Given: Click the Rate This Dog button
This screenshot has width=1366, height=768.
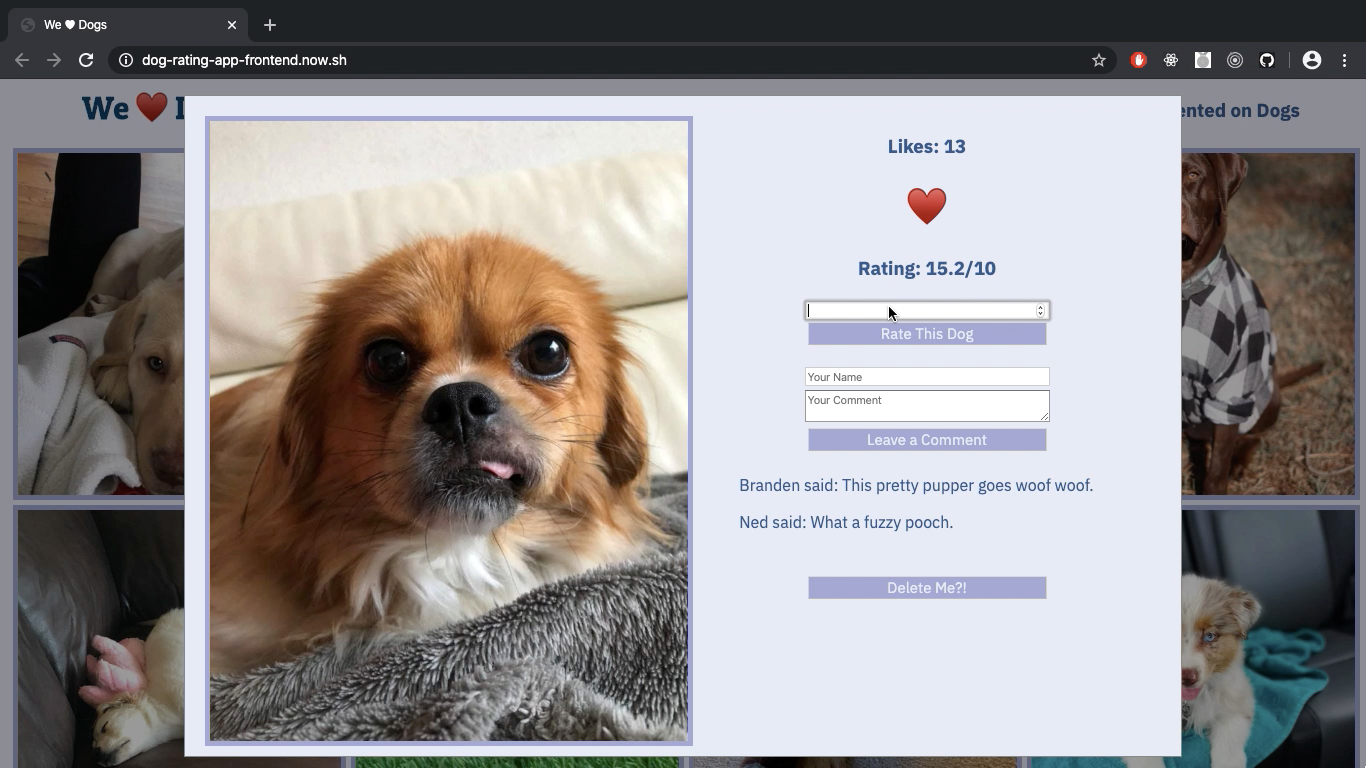Looking at the screenshot, I should [927, 334].
